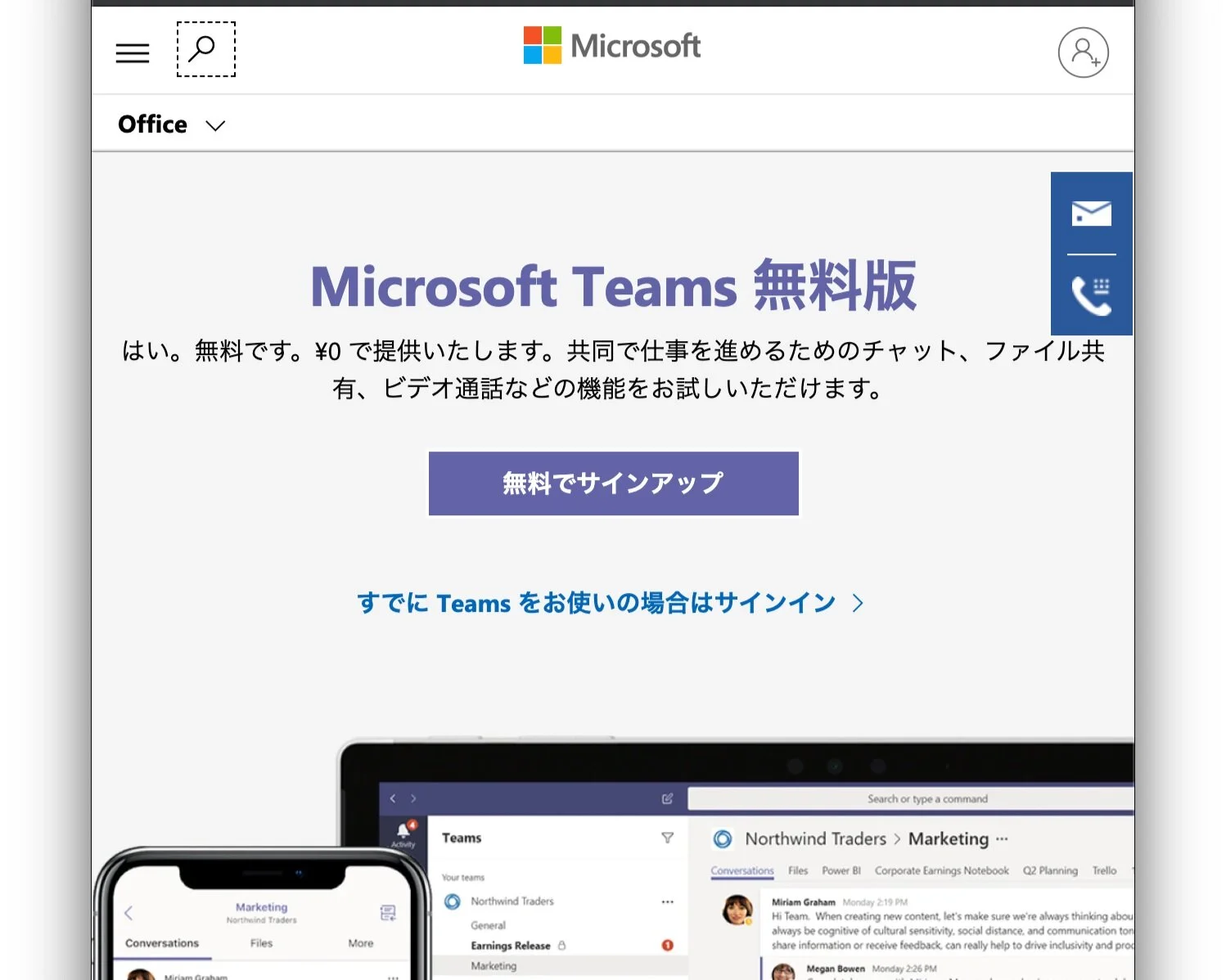Click the lock icon on Earnings Release
The image size is (1226, 980).
pos(563,945)
